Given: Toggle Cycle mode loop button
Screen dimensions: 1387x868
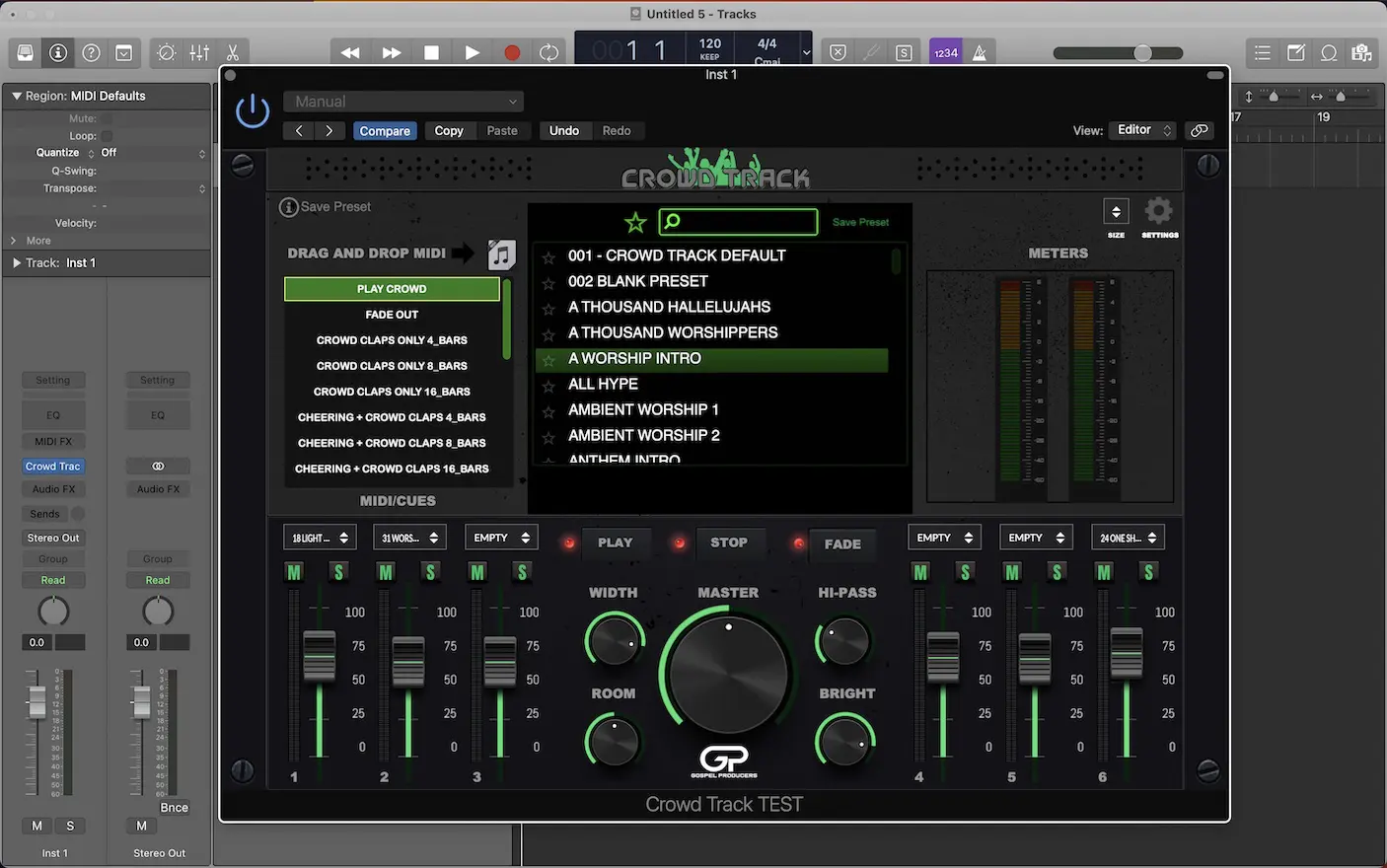Looking at the screenshot, I should point(549,53).
